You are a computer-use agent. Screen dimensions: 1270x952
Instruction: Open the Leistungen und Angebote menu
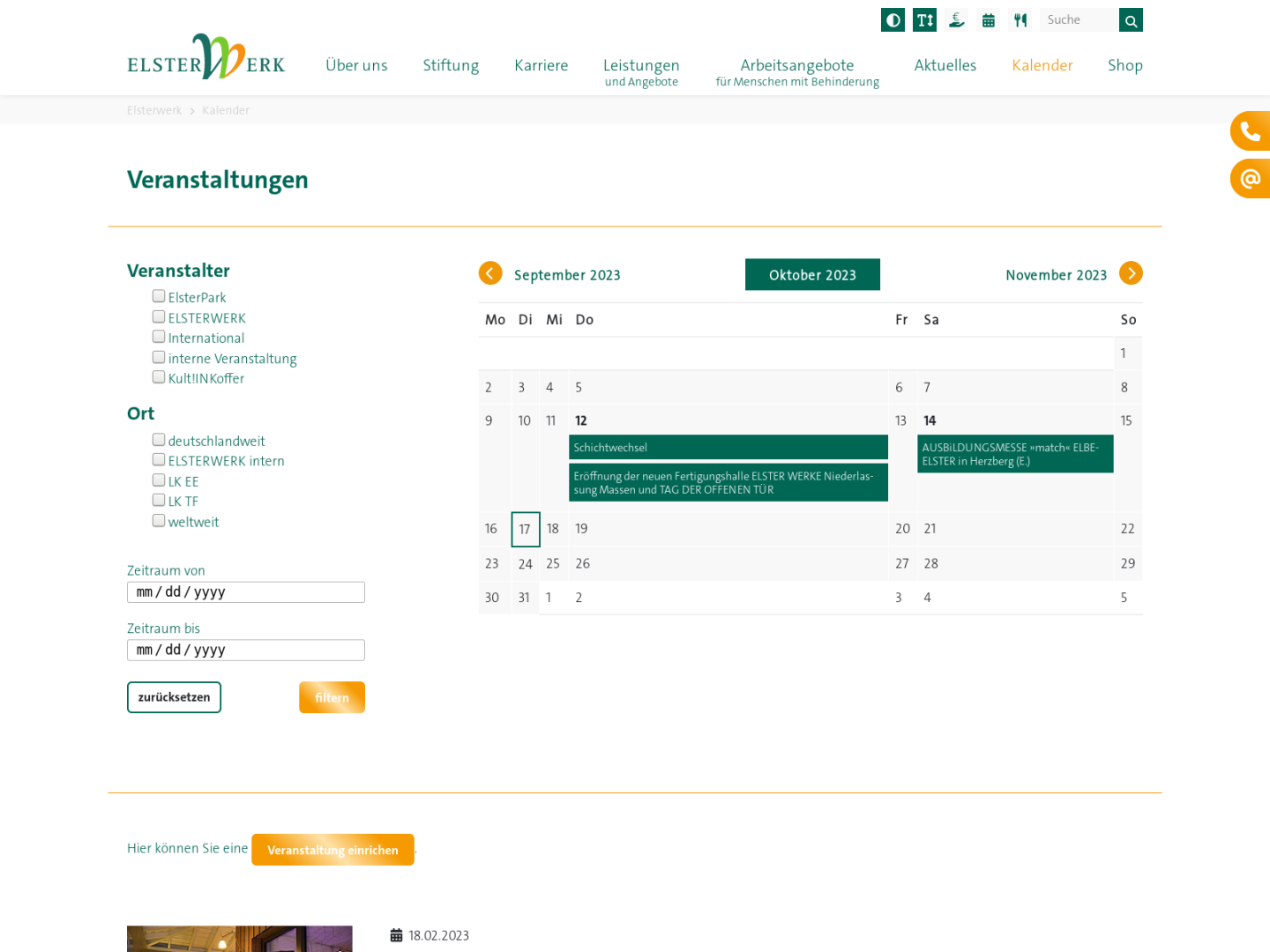pyautogui.click(x=641, y=71)
